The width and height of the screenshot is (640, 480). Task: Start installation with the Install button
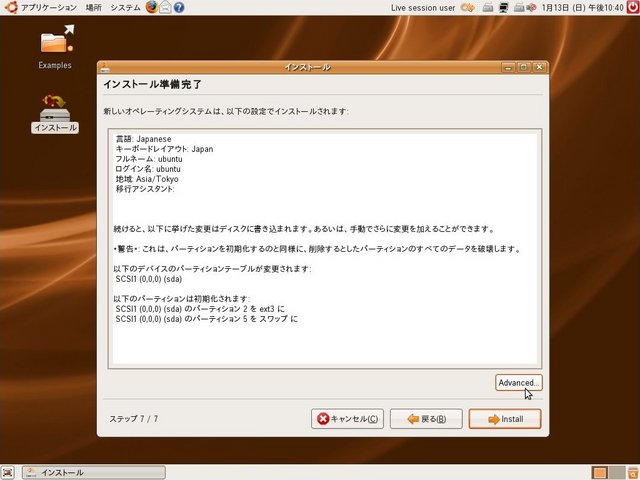(x=505, y=419)
